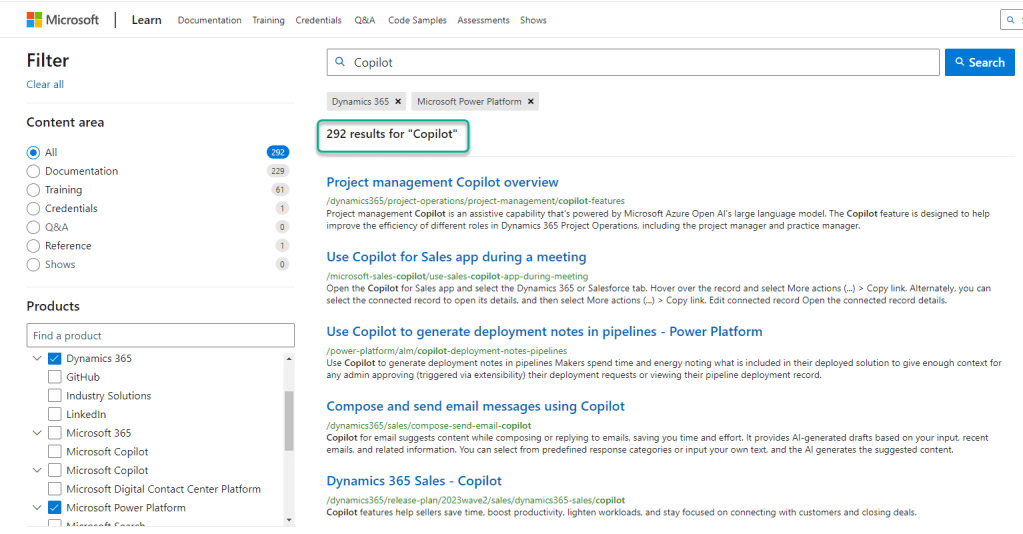Open the Code Samples header menu
Viewport: 1023px width, 534px height.
click(417, 20)
